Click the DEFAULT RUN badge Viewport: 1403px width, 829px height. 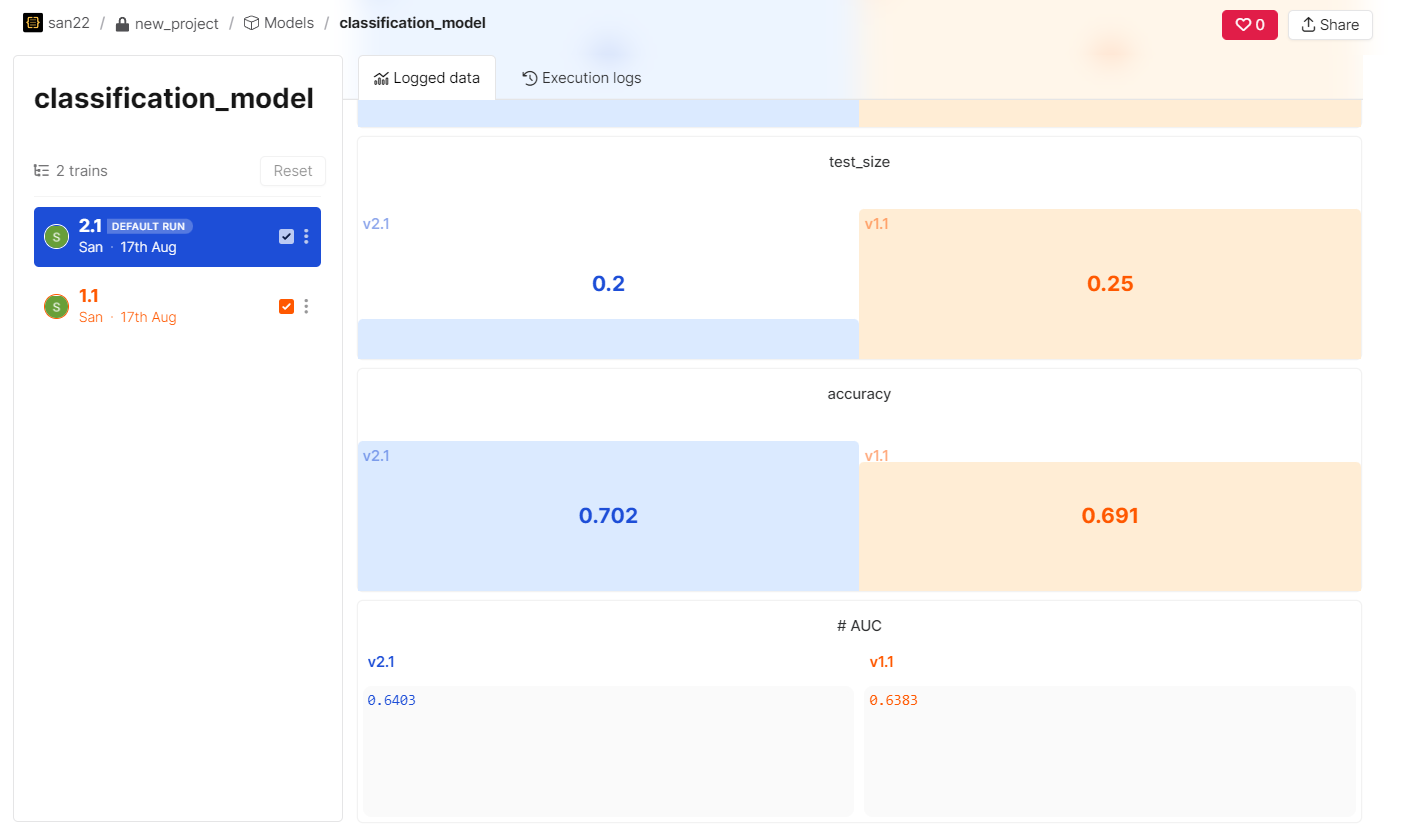(x=150, y=227)
